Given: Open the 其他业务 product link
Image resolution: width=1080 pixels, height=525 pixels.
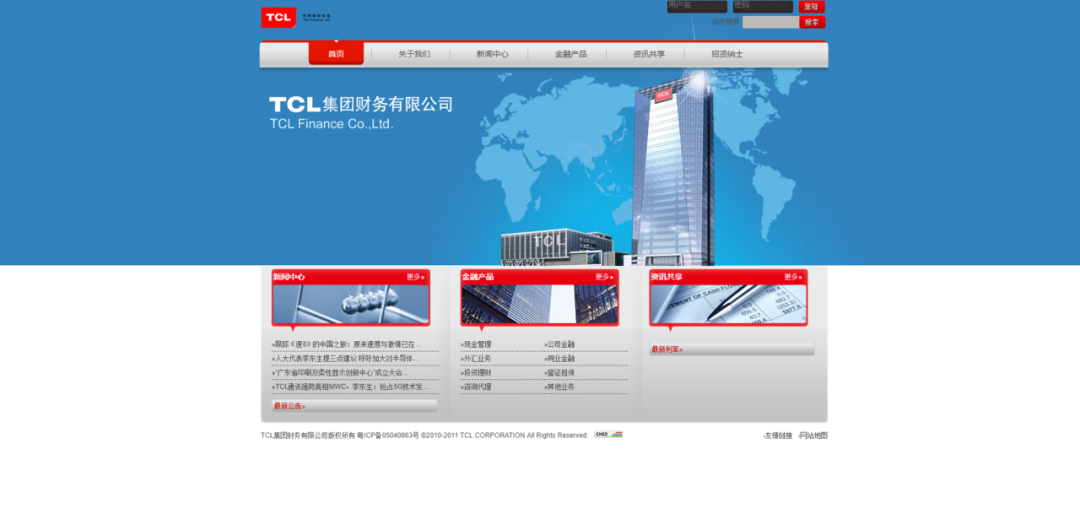Looking at the screenshot, I should (559, 387).
